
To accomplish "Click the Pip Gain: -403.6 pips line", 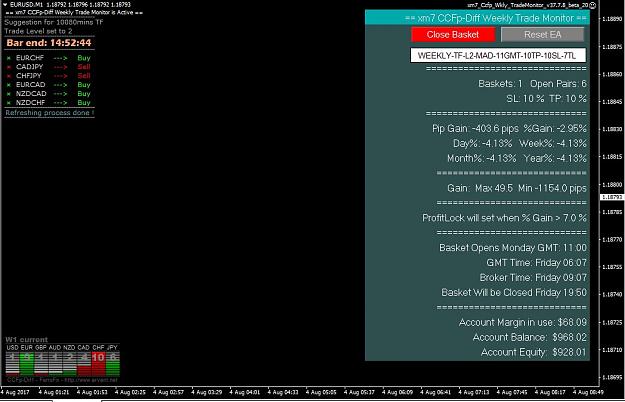I will [509, 128].
